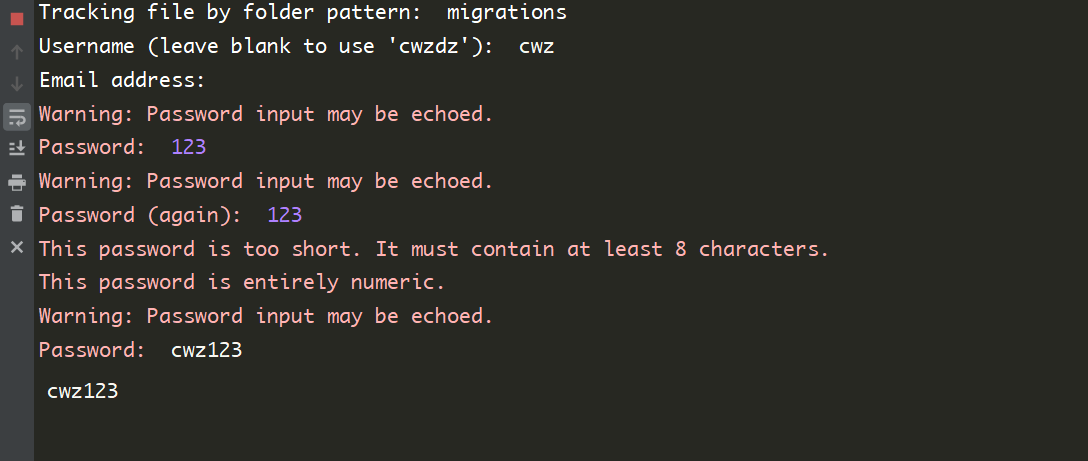
Task: Stop the running process with the red square
Action: coord(17,19)
